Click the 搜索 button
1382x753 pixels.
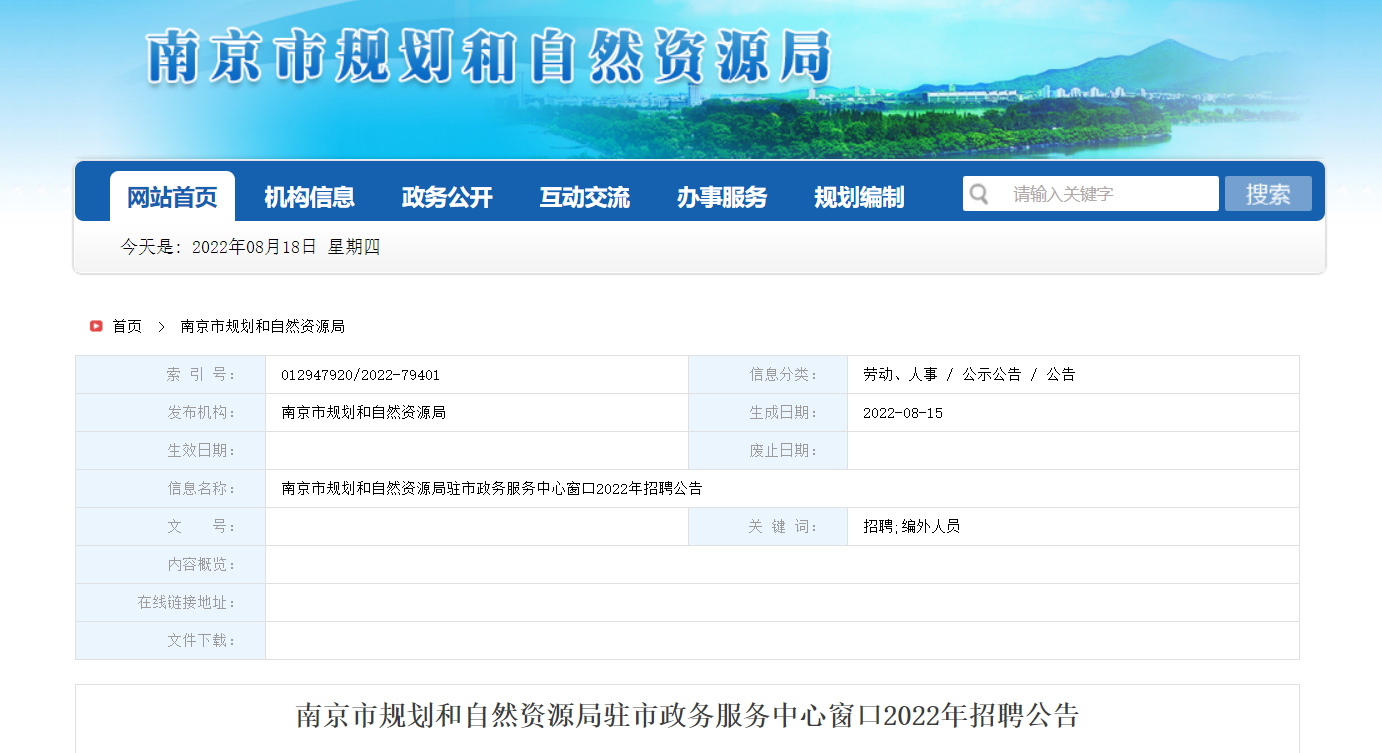[1268, 194]
